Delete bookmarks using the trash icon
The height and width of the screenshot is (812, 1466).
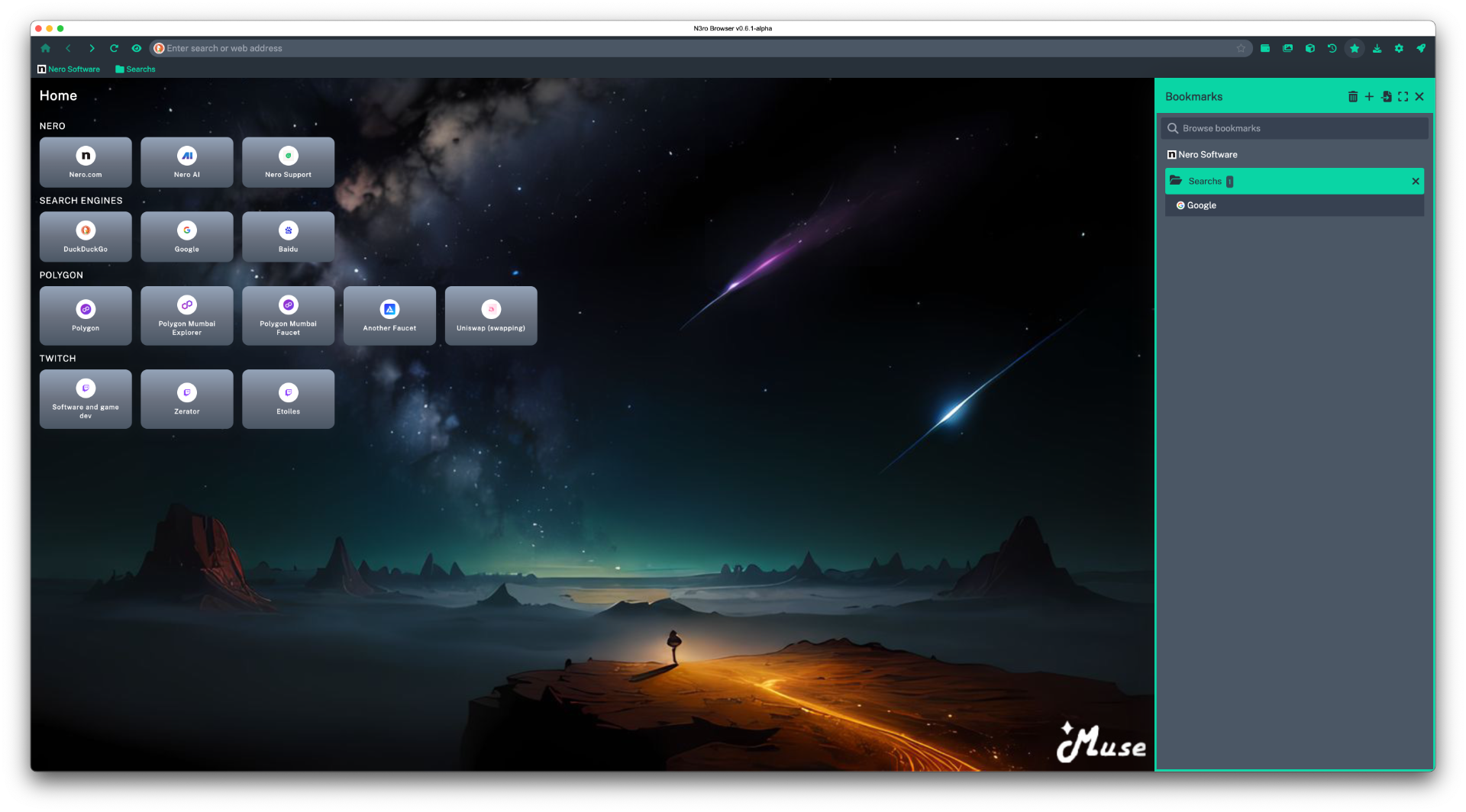tap(1352, 97)
